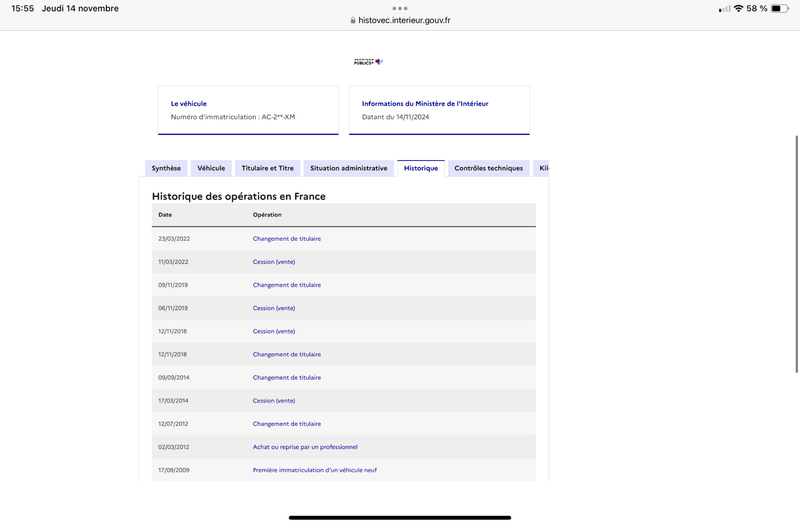Tap Jeudi 14 novembre date in status bar
800x525 pixels.
80,9
